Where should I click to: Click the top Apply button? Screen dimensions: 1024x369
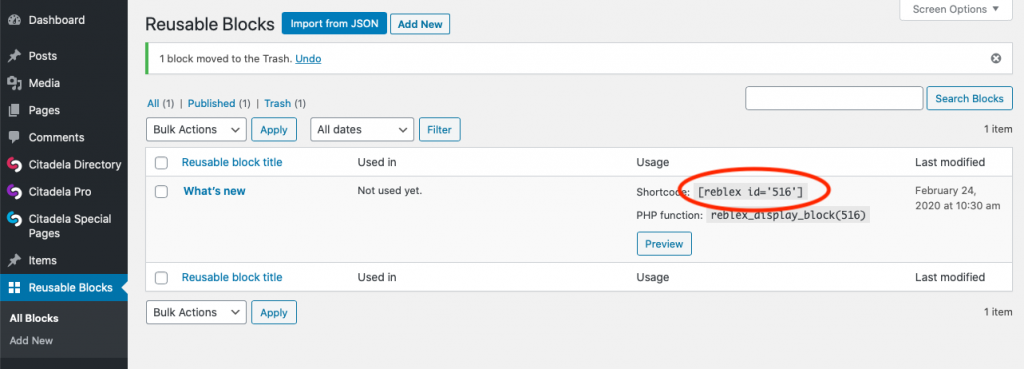tap(274, 129)
